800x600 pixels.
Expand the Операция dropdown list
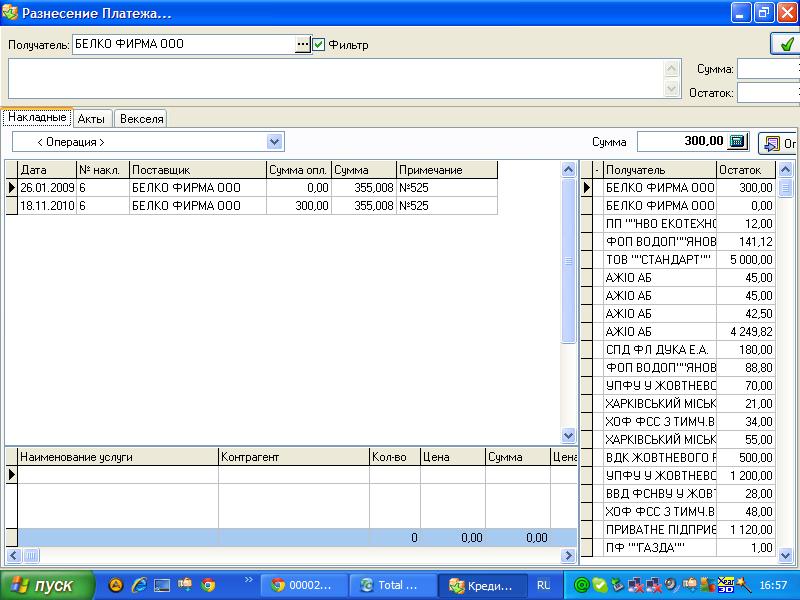click(x=275, y=142)
